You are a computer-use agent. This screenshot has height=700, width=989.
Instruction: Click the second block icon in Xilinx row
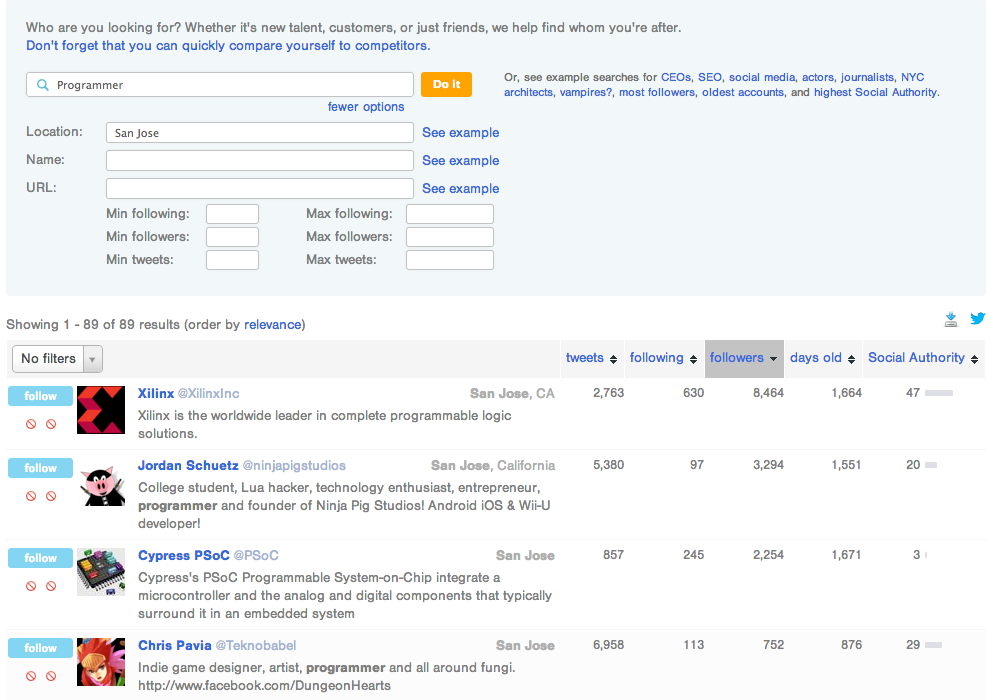coord(51,424)
